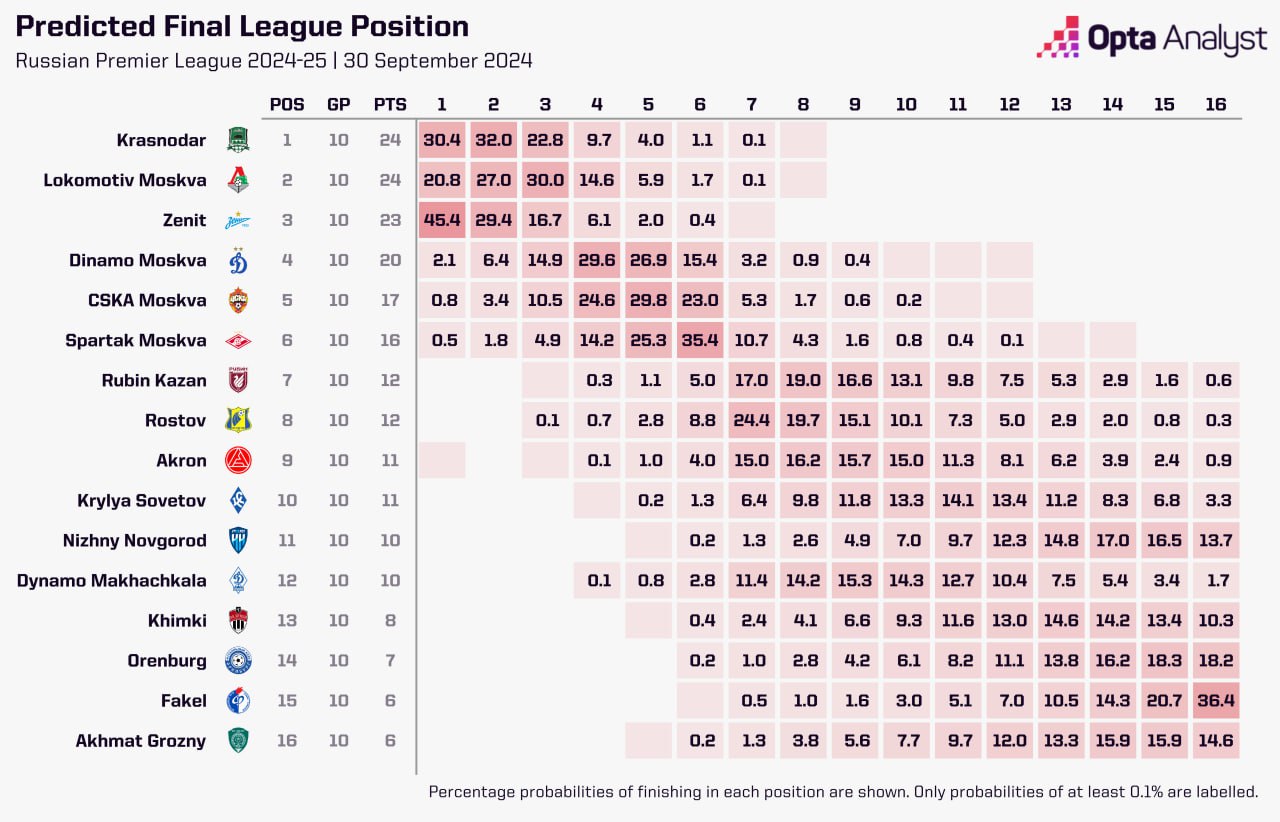Click the Lokomotiv Moskva club crest
Screen dimensions: 1280x822
click(238, 180)
